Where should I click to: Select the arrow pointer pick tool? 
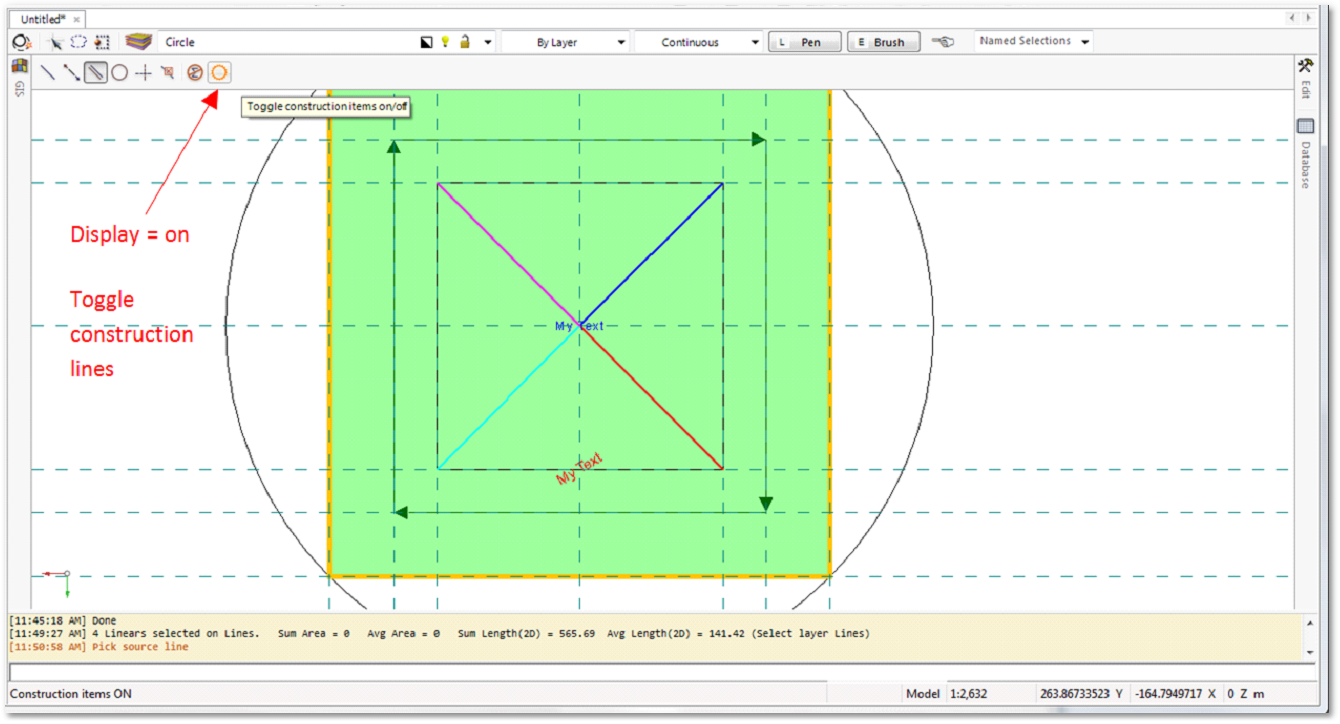coord(57,42)
